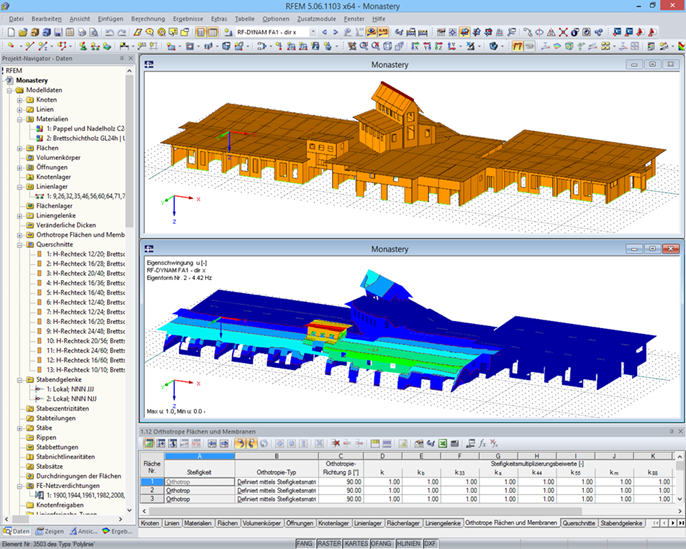Open the Zeigen navigator tab
Image resolution: width=686 pixels, height=549 pixels.
(50, 531)
